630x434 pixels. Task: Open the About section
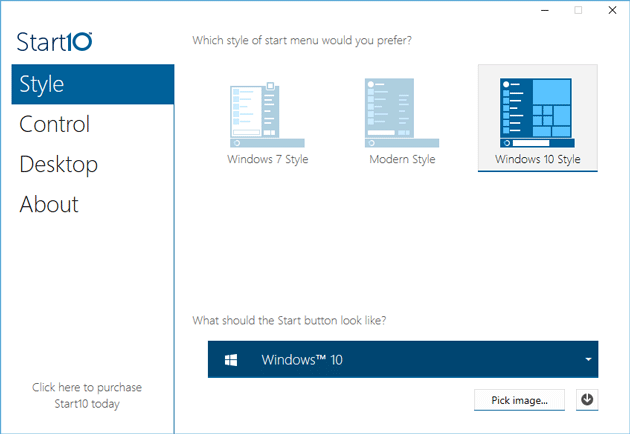[93, 204]
